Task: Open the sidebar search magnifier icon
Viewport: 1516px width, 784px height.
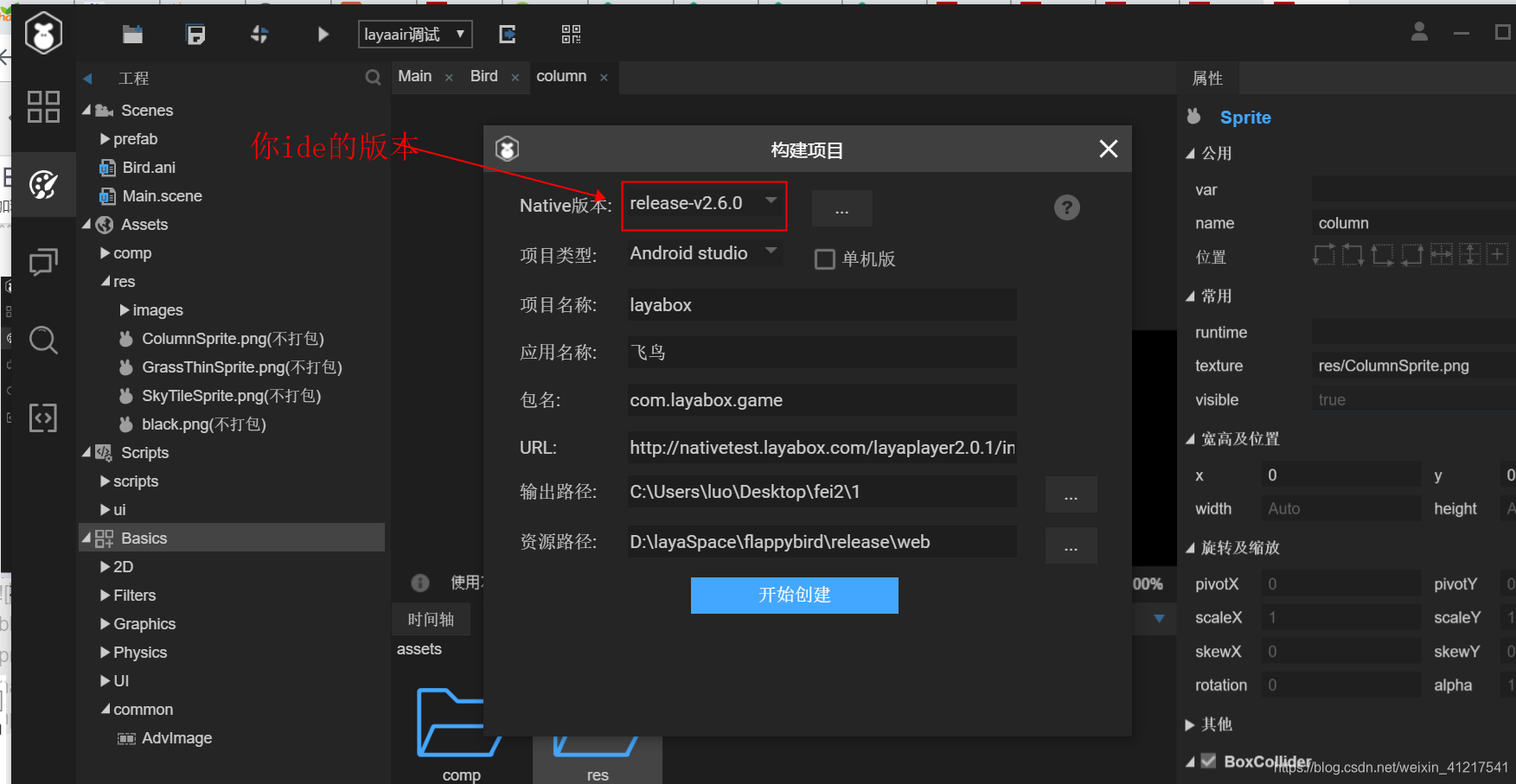Action: pyautogui.click(x=43, y=340)
